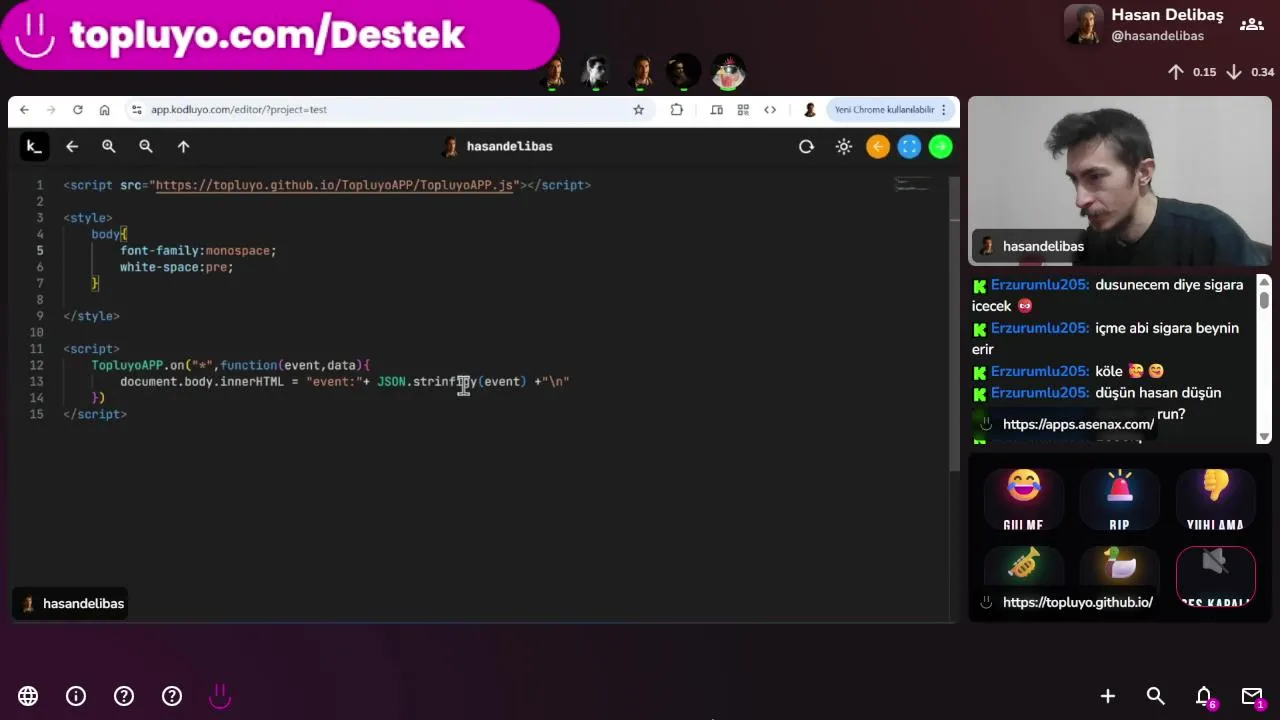Click Yeni Chrome kullanılabilir update button

coord(890,110)
